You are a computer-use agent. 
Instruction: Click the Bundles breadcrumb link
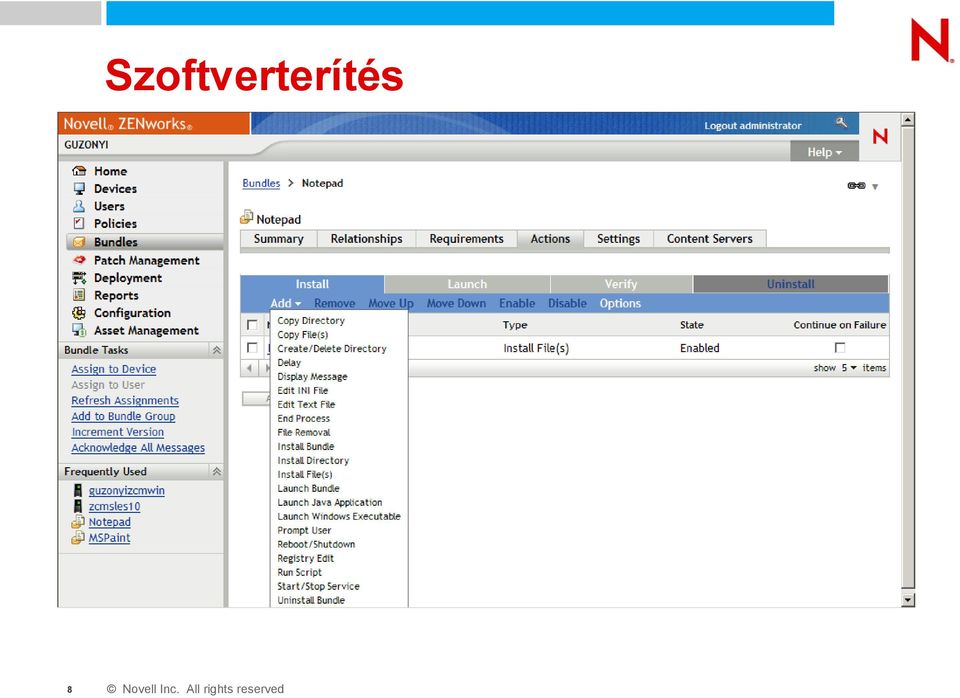tap(261, 183)
